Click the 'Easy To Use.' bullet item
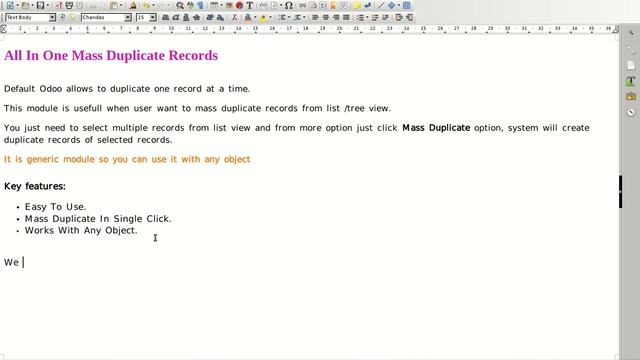The width and height of the screenshot is (640, 360). (x=56, y=207)
